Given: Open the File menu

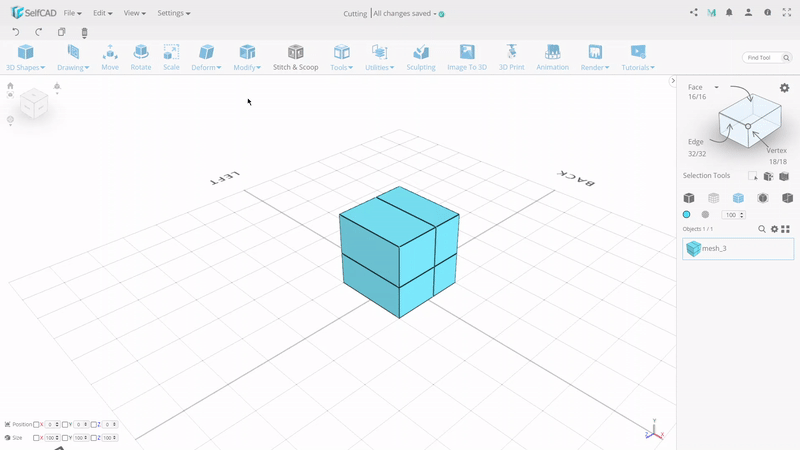Looking at the screenshot, I should click(72, 13).
